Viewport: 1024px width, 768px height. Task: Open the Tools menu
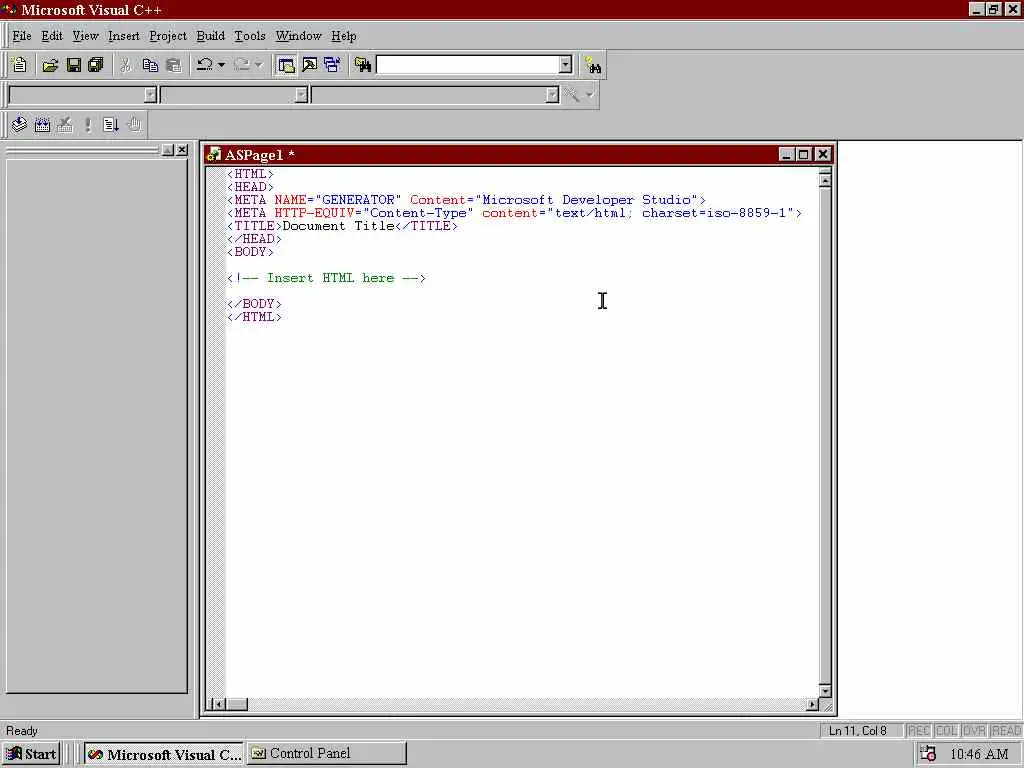coord(249,36)
